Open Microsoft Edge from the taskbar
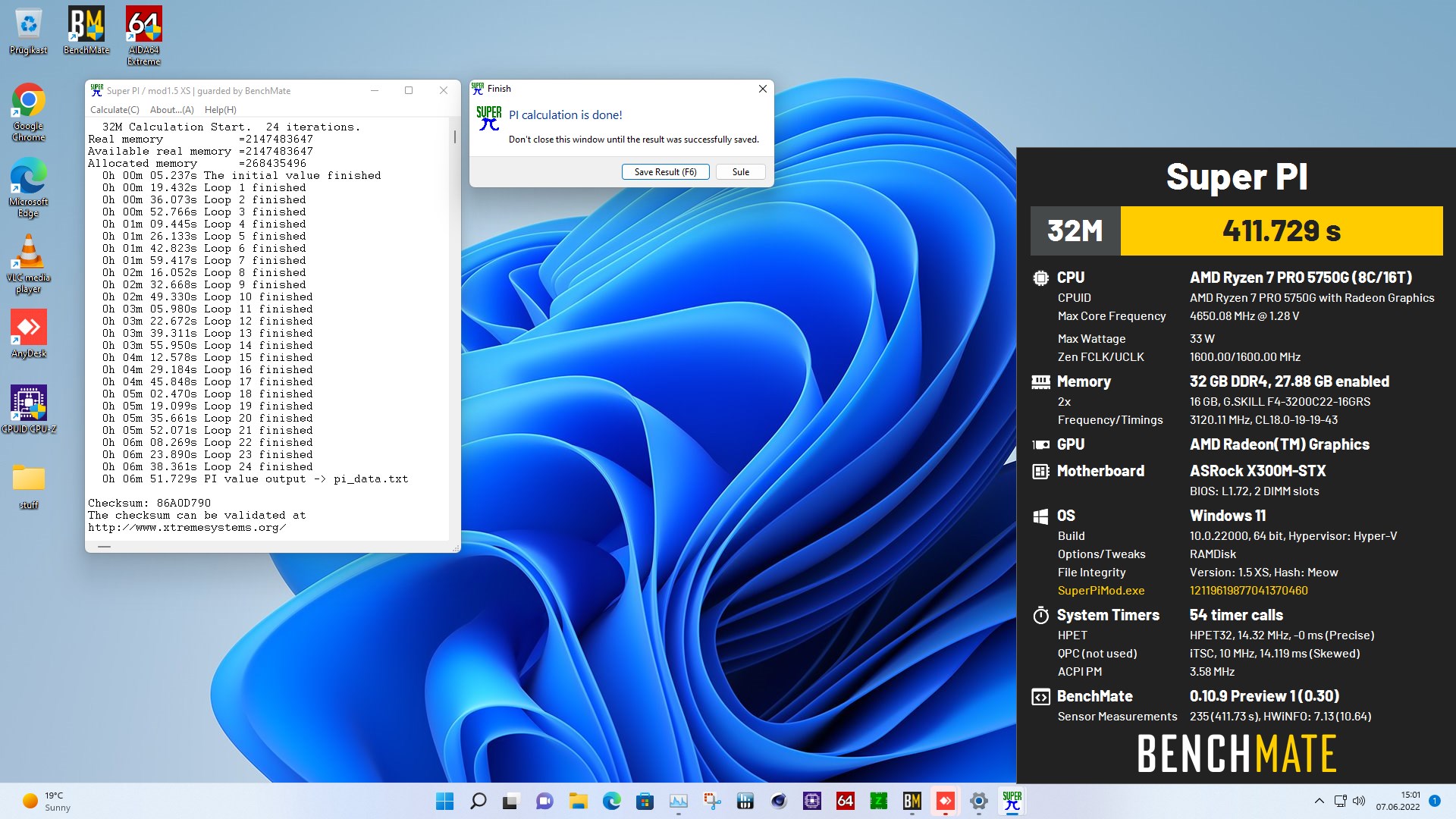The image size is (1456, 819). tap(611, 801)
